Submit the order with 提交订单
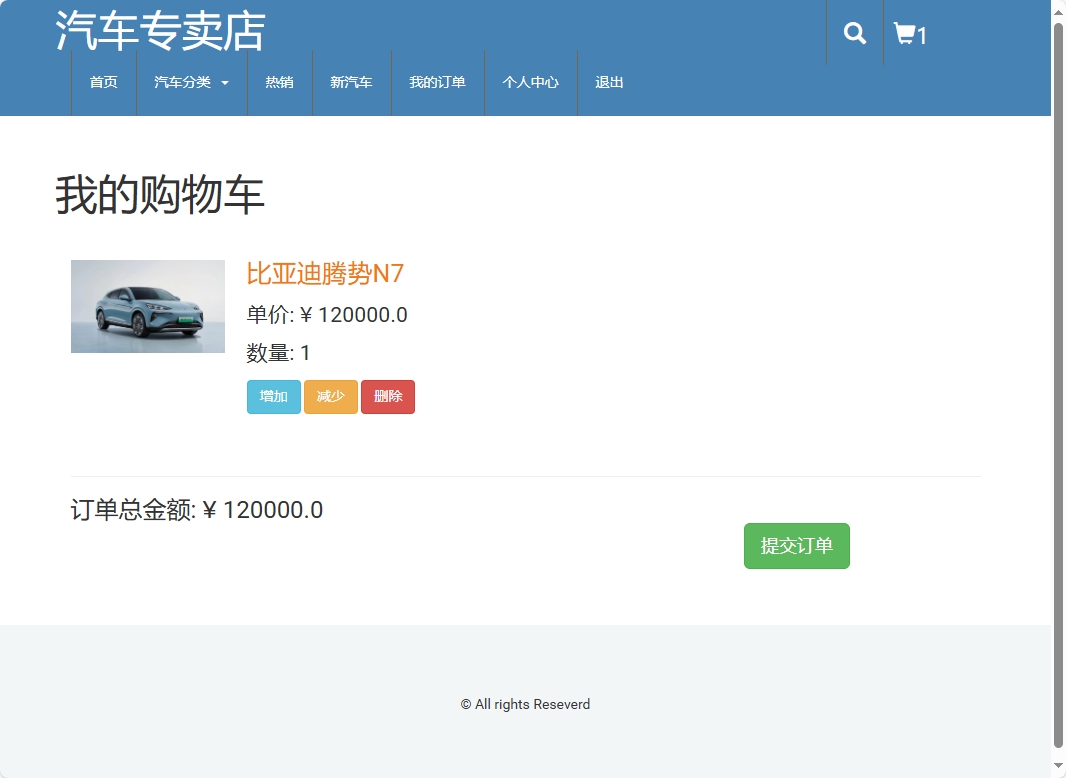 (796, 546)
